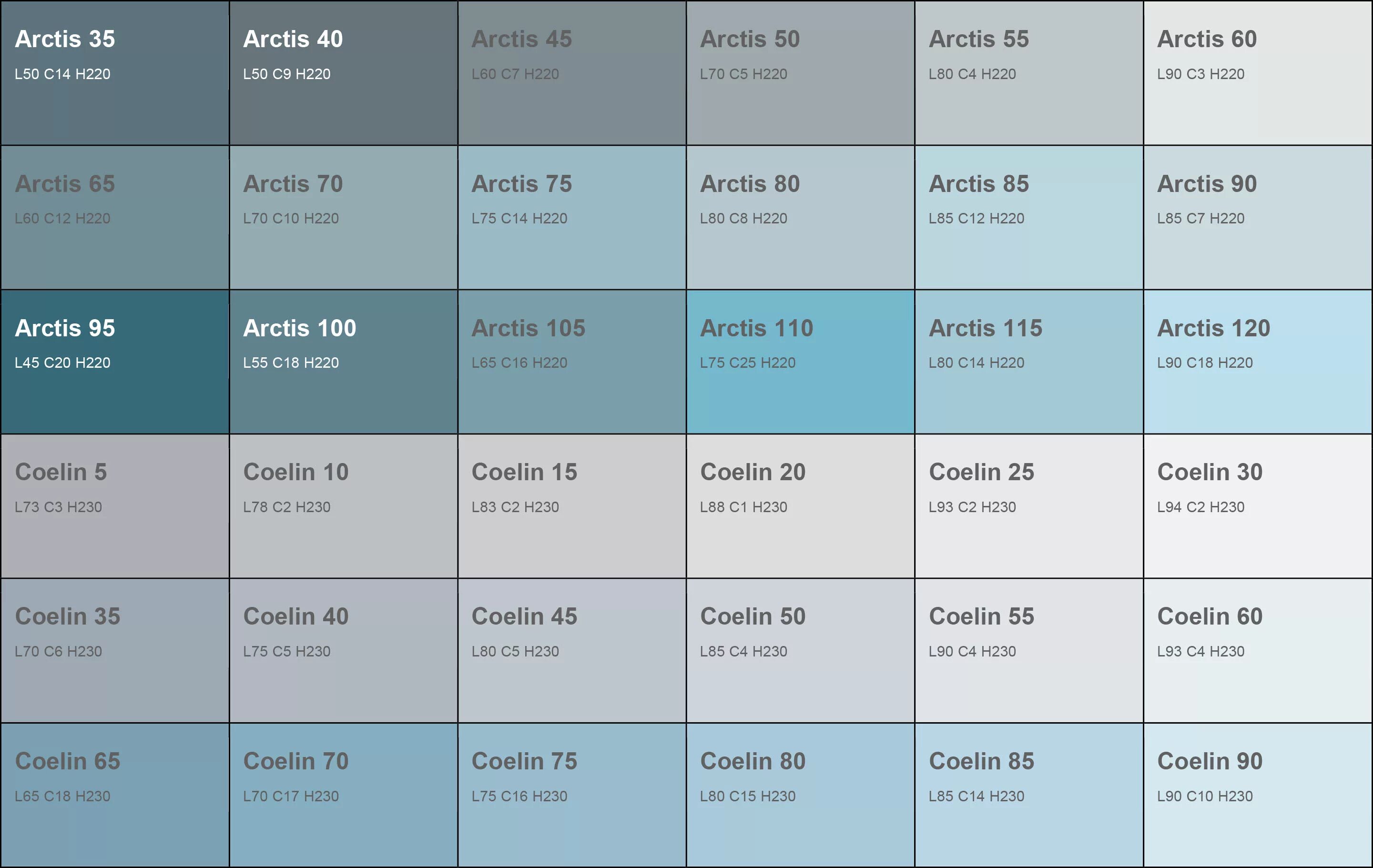Choose the Arctis 110 swatch

(801, 362)
